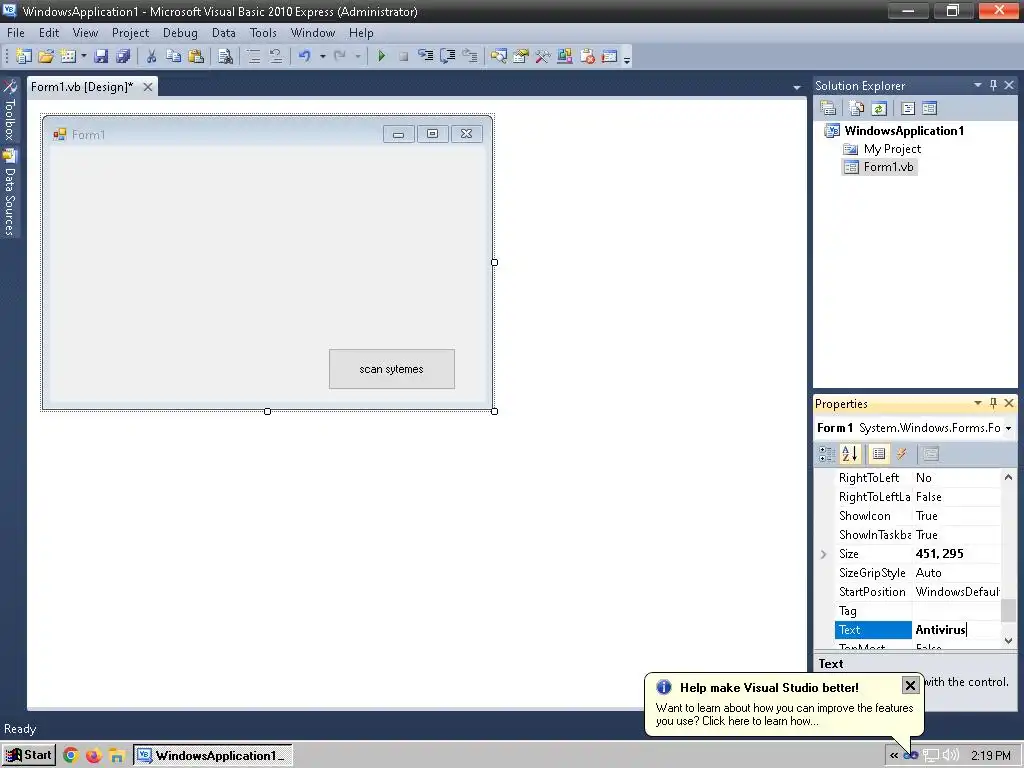Open the Edit menu
1024x768 pixels.
48,33
